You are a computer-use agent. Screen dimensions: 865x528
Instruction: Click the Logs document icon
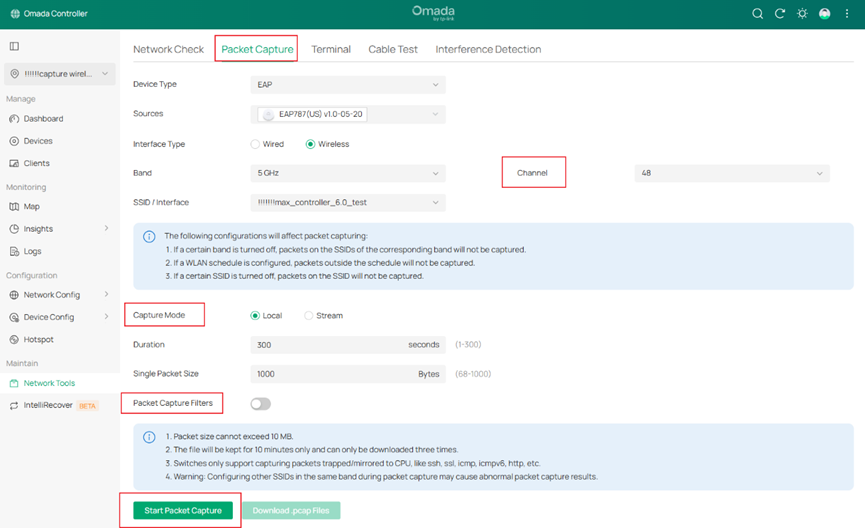coord(14,251)
